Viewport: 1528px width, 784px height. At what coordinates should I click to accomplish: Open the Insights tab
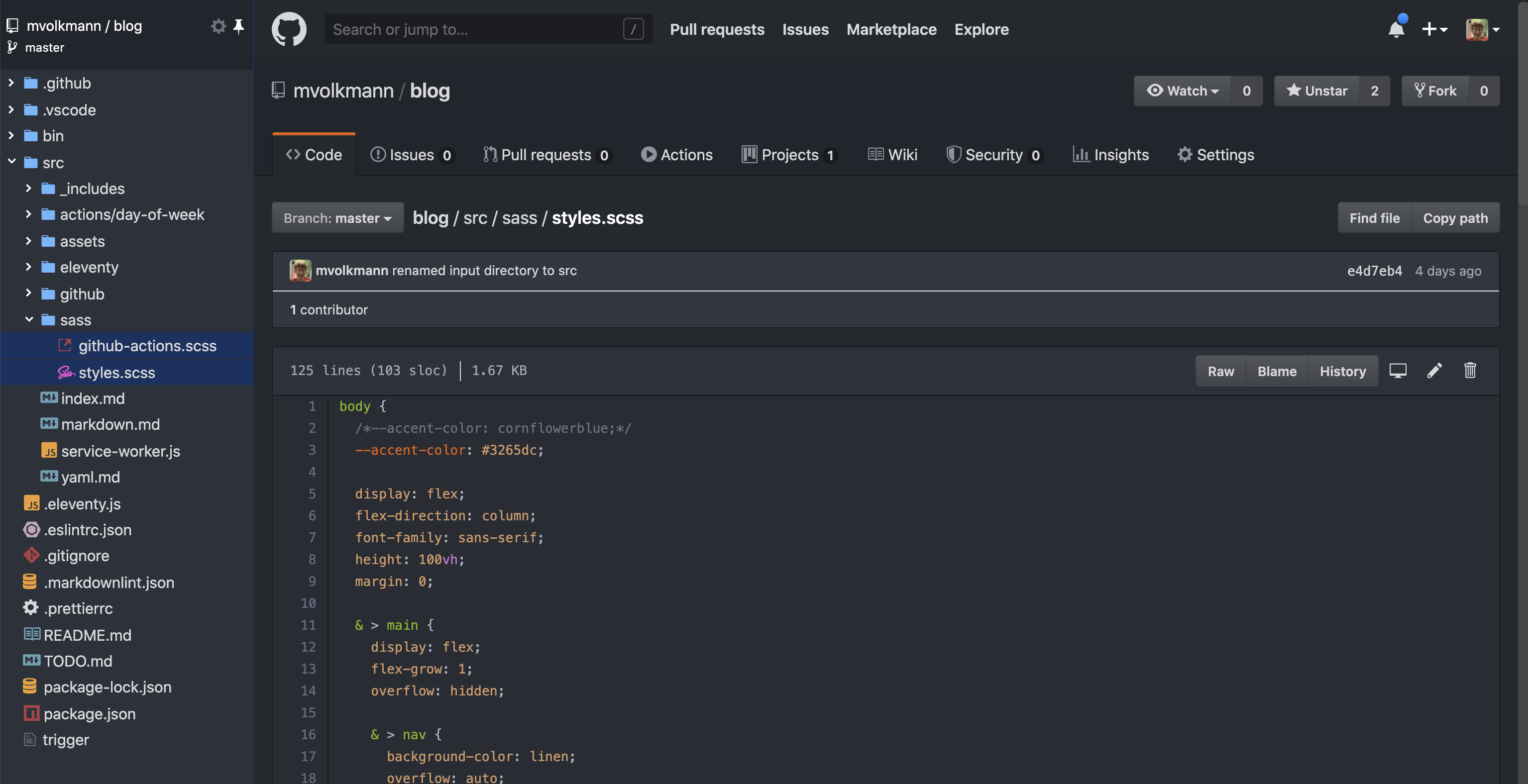tap(1111, 155)
